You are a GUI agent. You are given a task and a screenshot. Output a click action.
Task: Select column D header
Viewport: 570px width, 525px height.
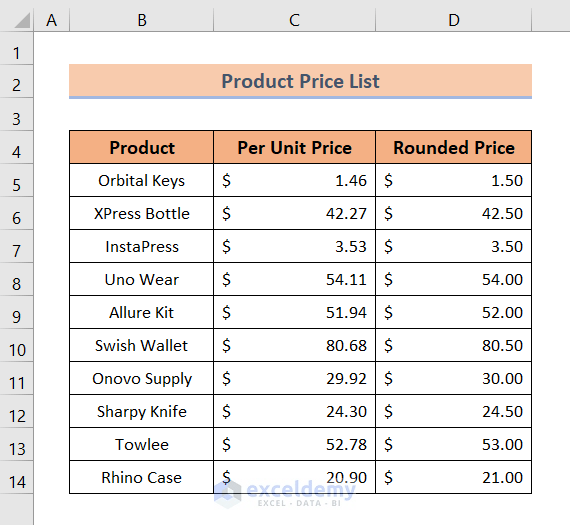click(x=453, y=20)
